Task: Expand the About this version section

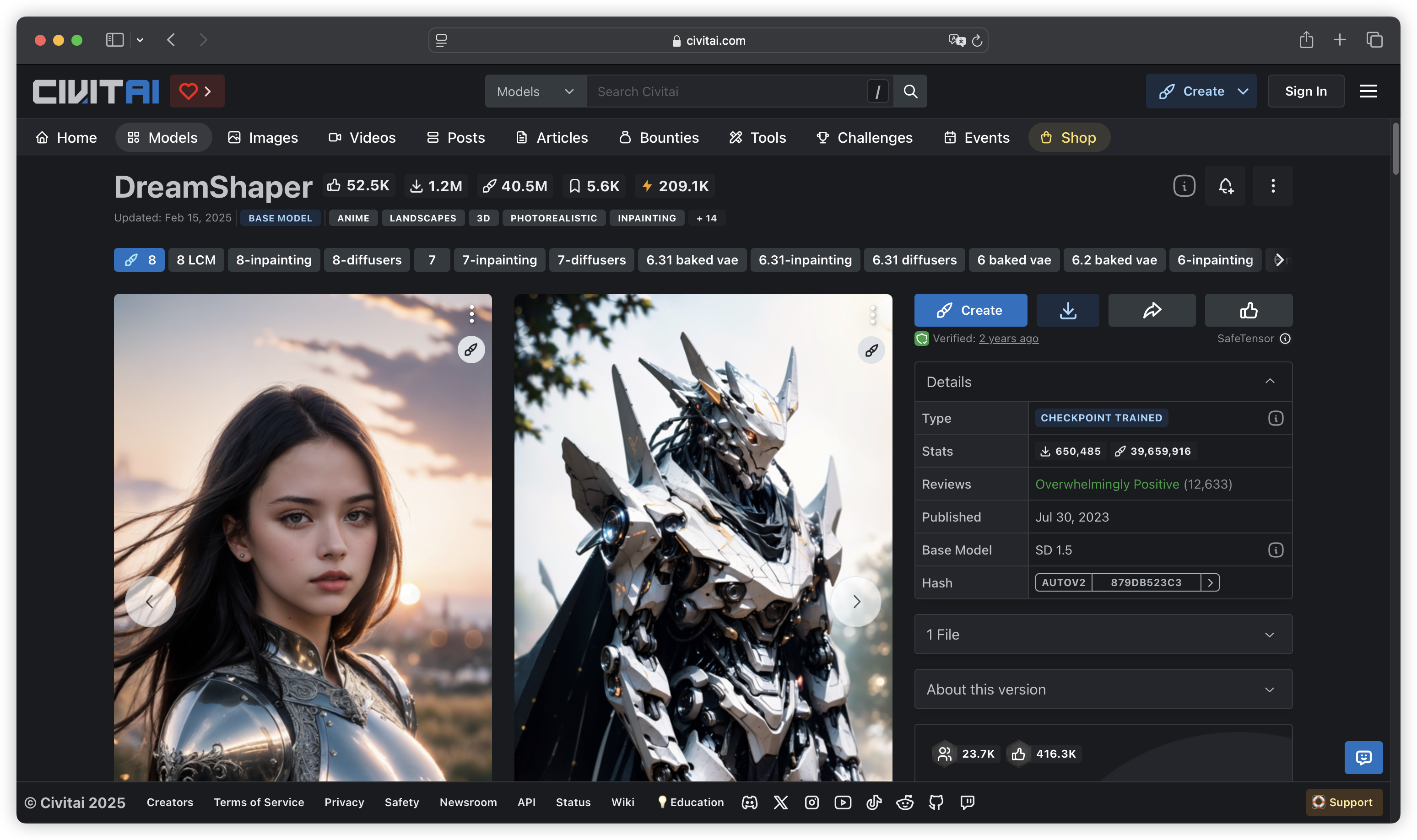Action: pyautogui.click(x=1103, y=689)
